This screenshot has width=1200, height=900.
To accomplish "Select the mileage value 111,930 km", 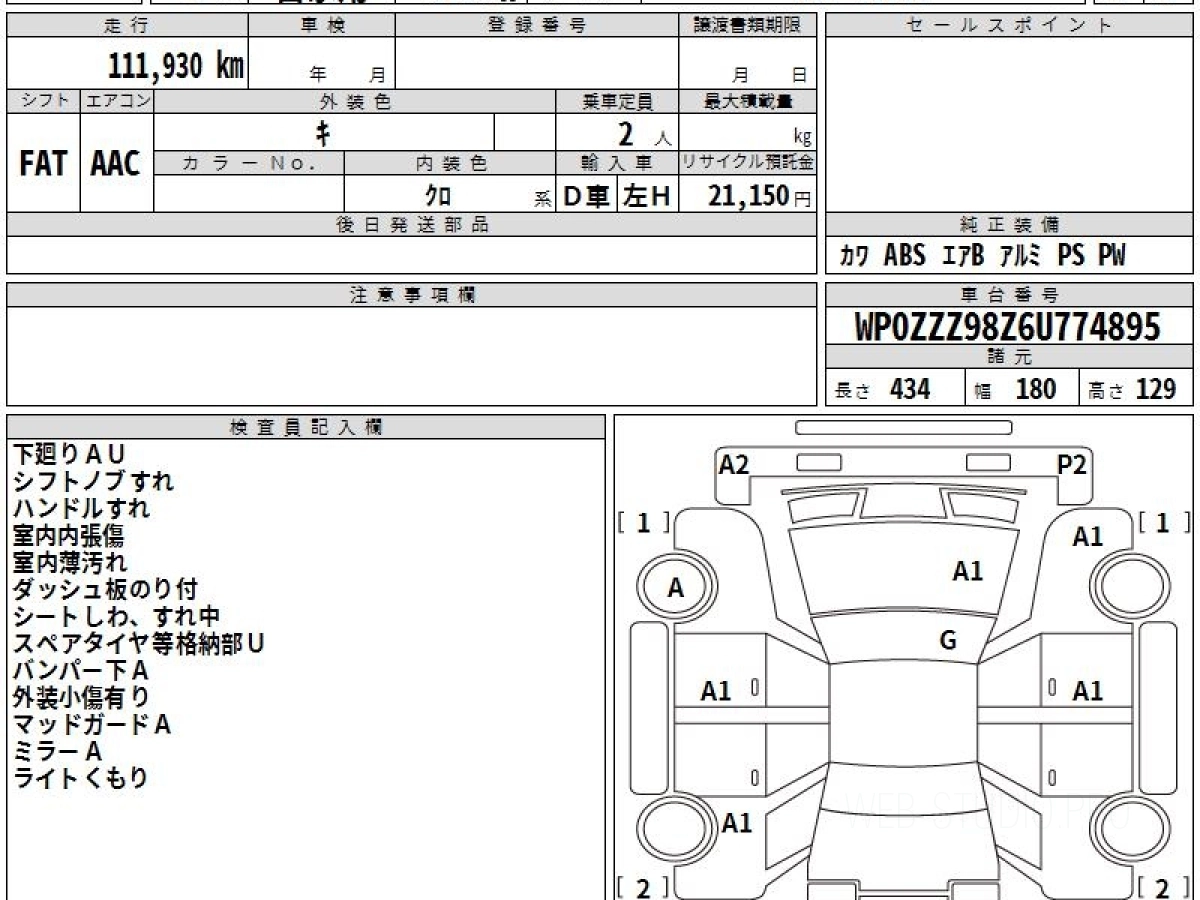I will [176, 66].
